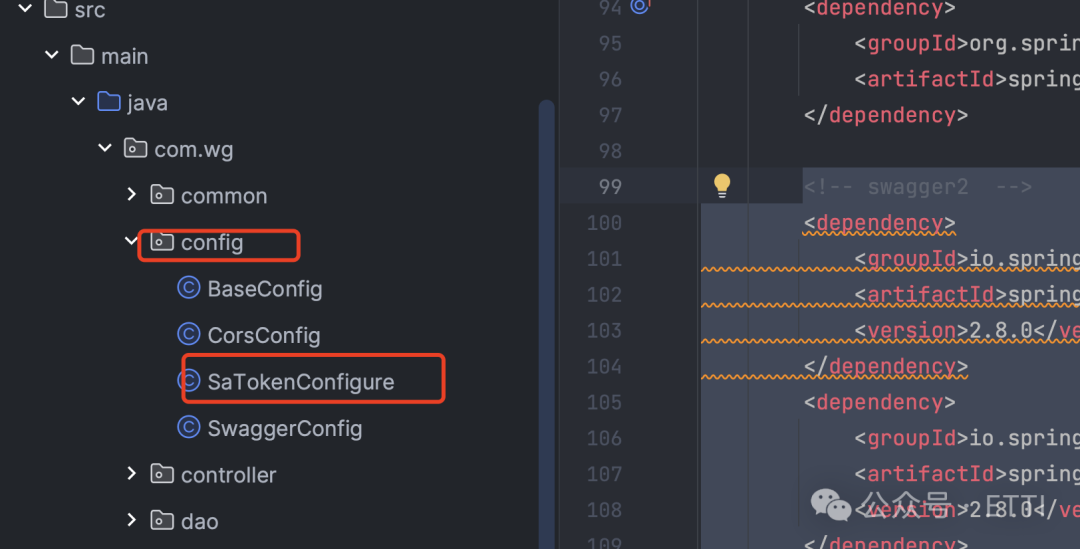Click the SaTokenConfigure class icon
Viewport: 1080px width, 549px height.
[x=188, y=381]
